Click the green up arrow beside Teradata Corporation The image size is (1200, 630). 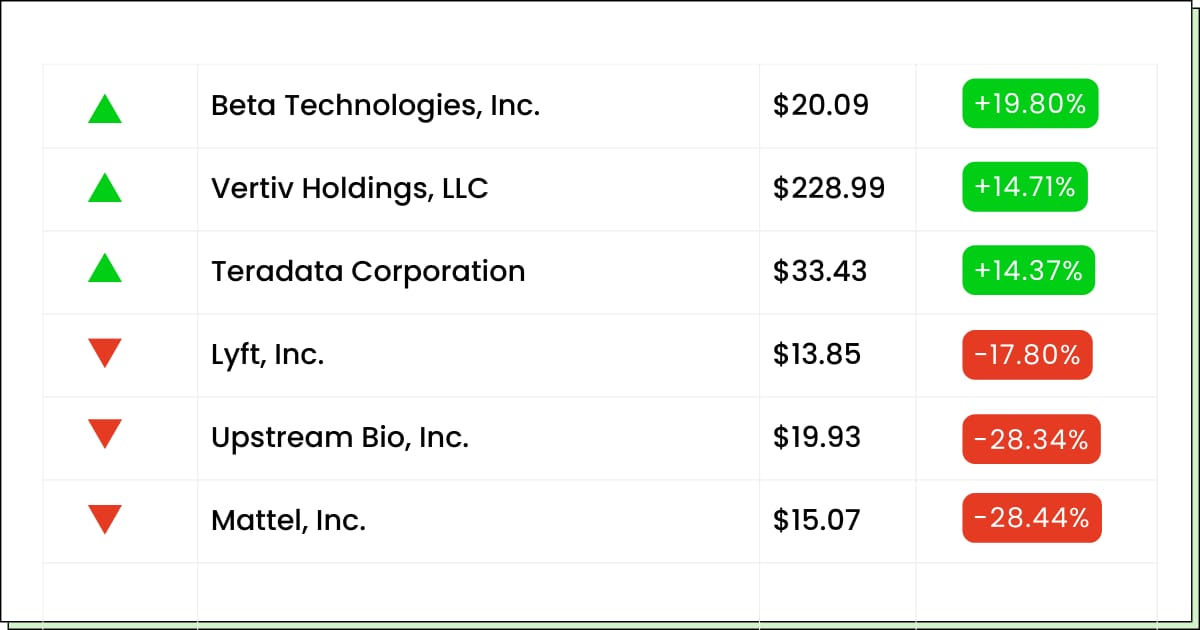(x=105, y=268)
